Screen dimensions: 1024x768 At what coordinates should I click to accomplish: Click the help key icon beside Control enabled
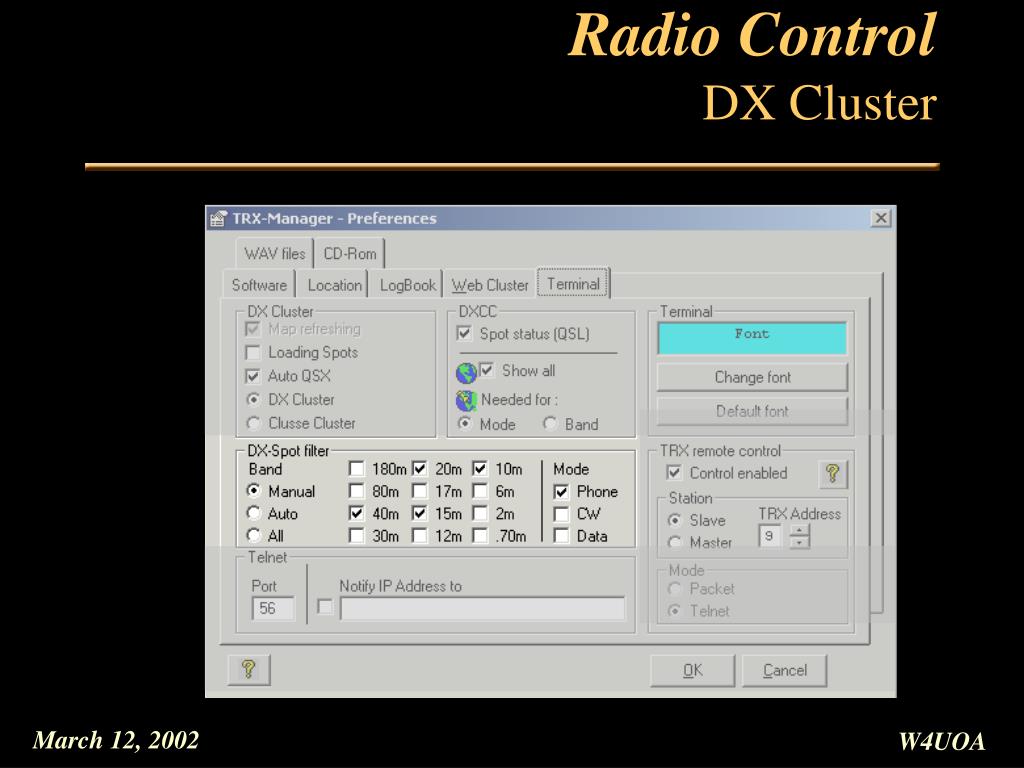click(x=833, y=473)
